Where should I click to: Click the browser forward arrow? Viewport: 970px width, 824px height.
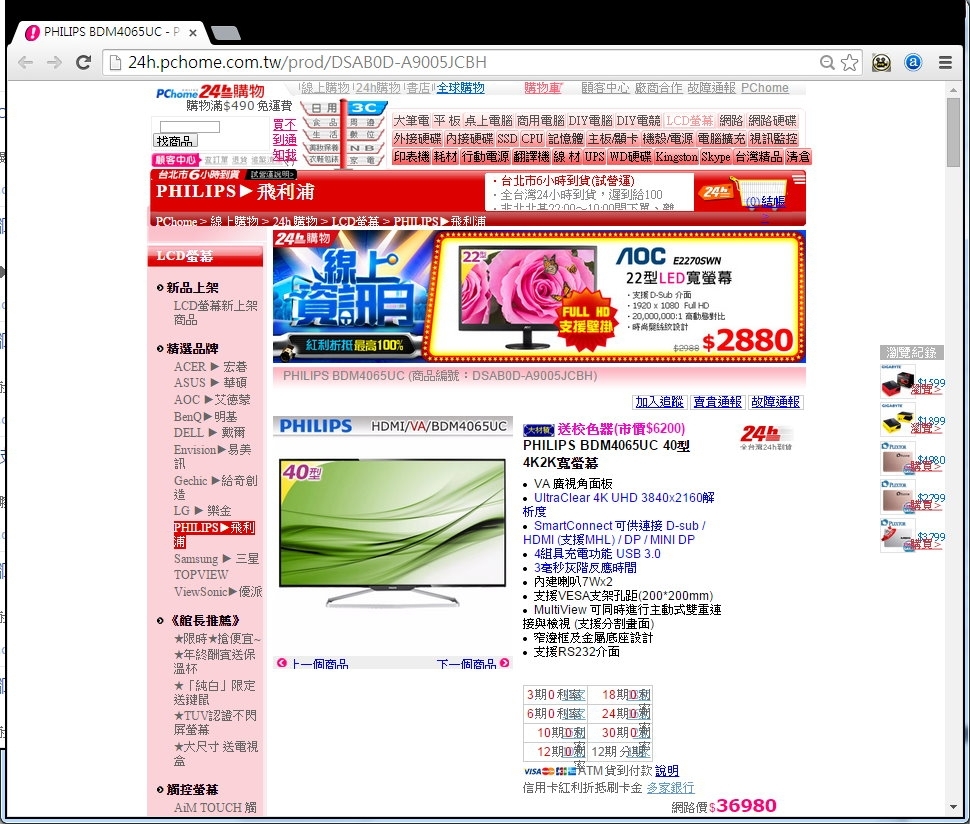[x=54, y=62]
